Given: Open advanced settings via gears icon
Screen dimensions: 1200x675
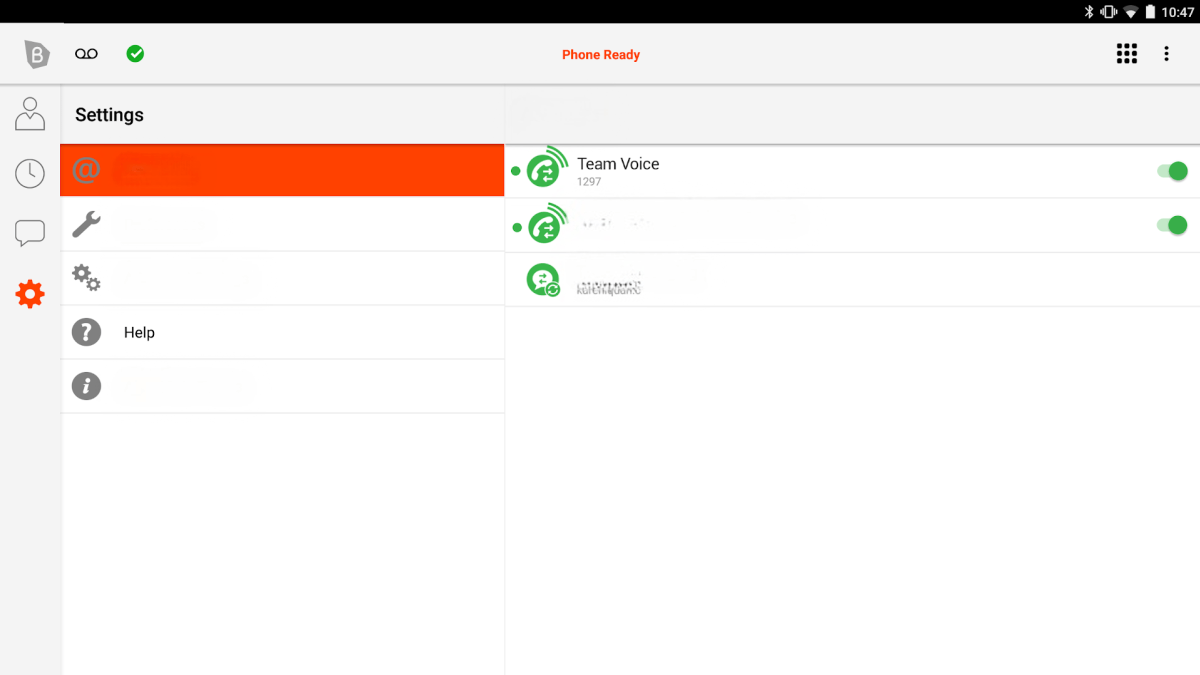Looking at the screenshot, I should click(x=86, y=278).
